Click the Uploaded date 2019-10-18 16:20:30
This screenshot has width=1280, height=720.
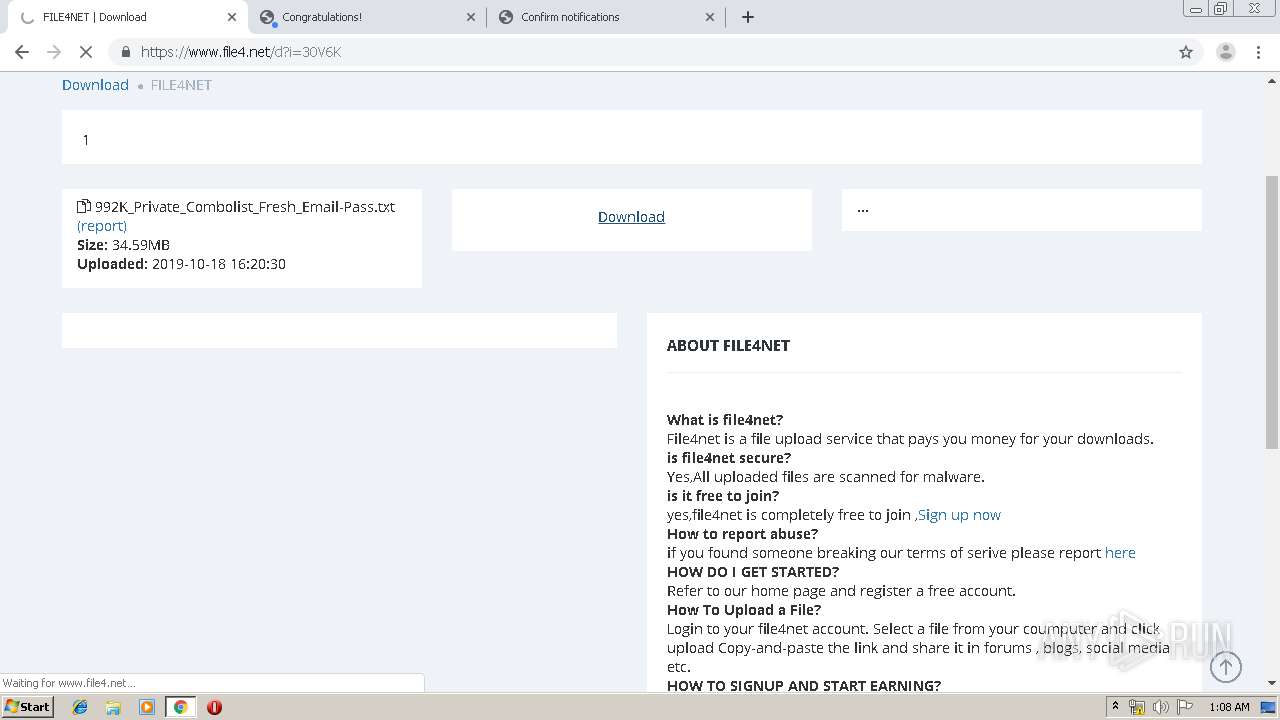point(219,264)
